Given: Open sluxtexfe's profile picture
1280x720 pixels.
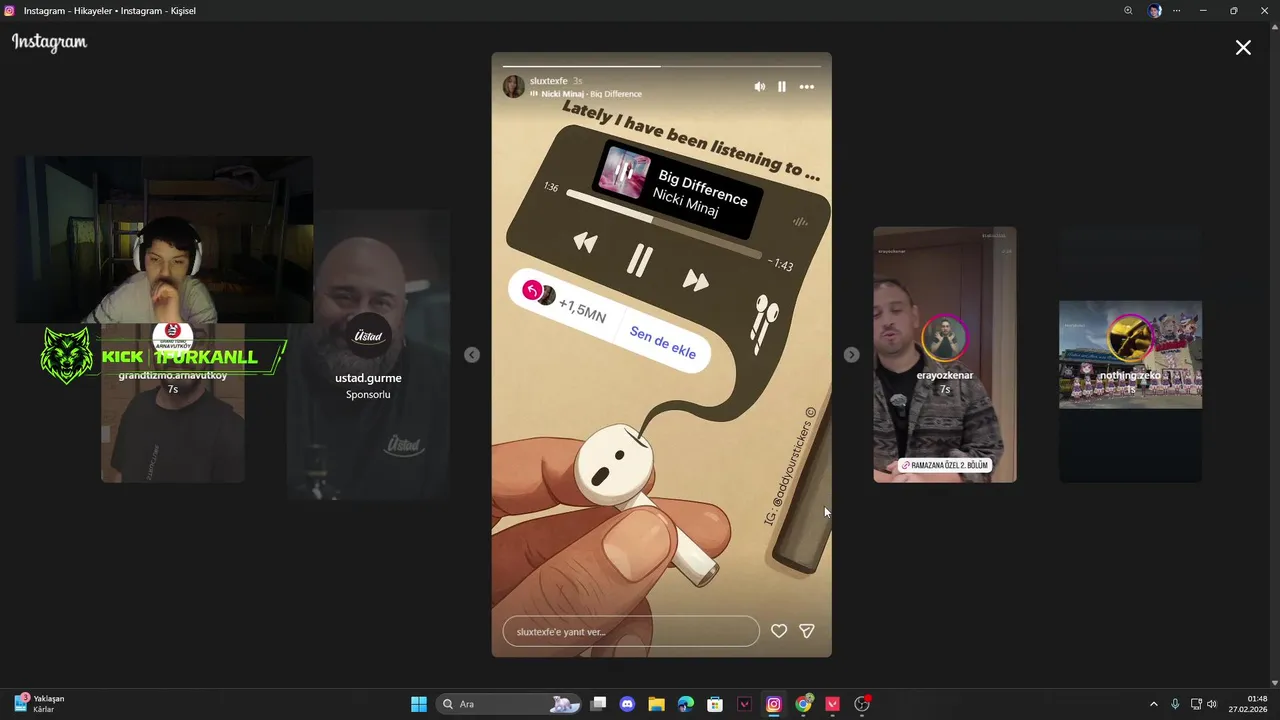Looking at the screenshot, I should point(513,87).
